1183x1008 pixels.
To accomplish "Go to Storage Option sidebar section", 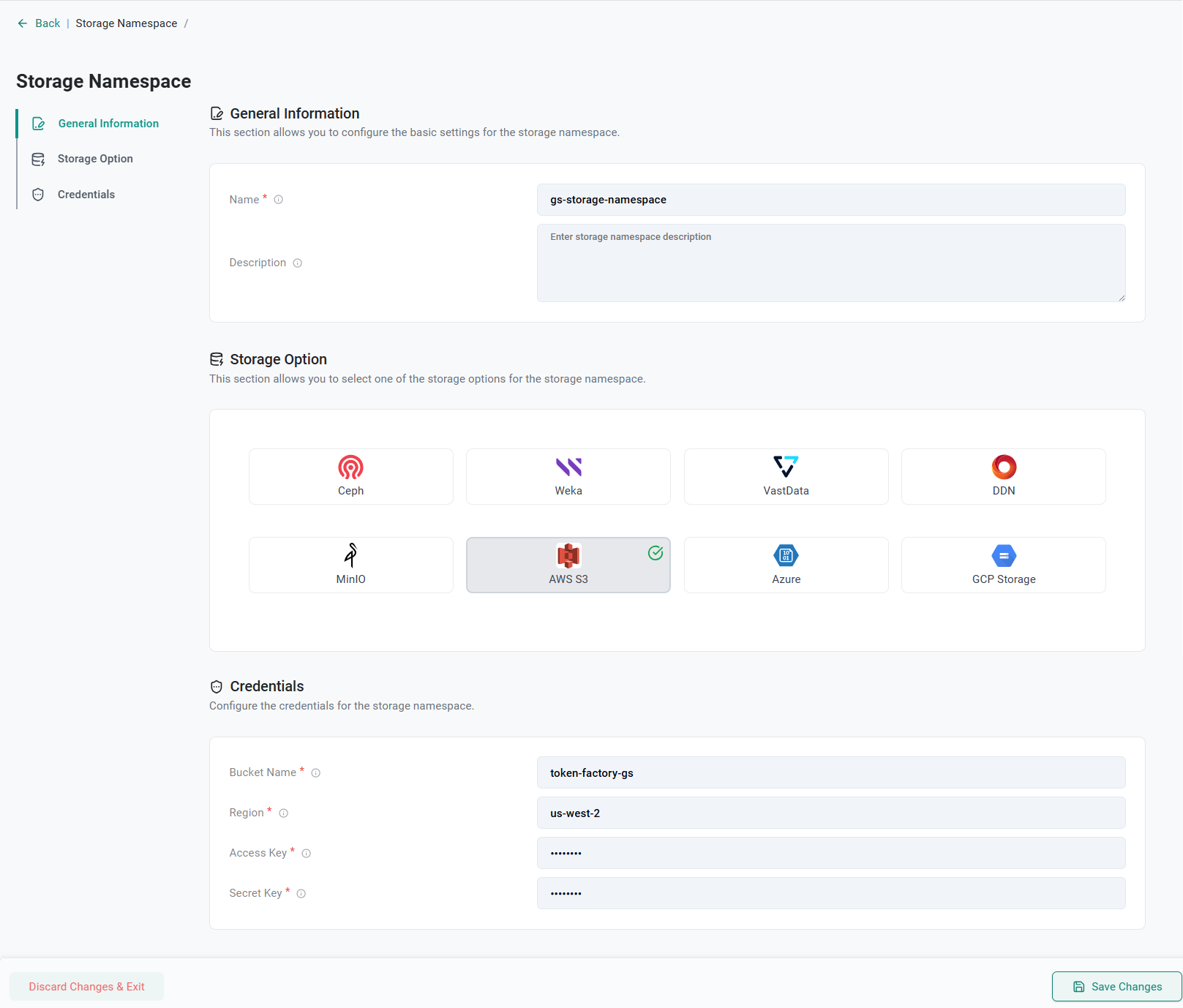I will coord(95,159).
